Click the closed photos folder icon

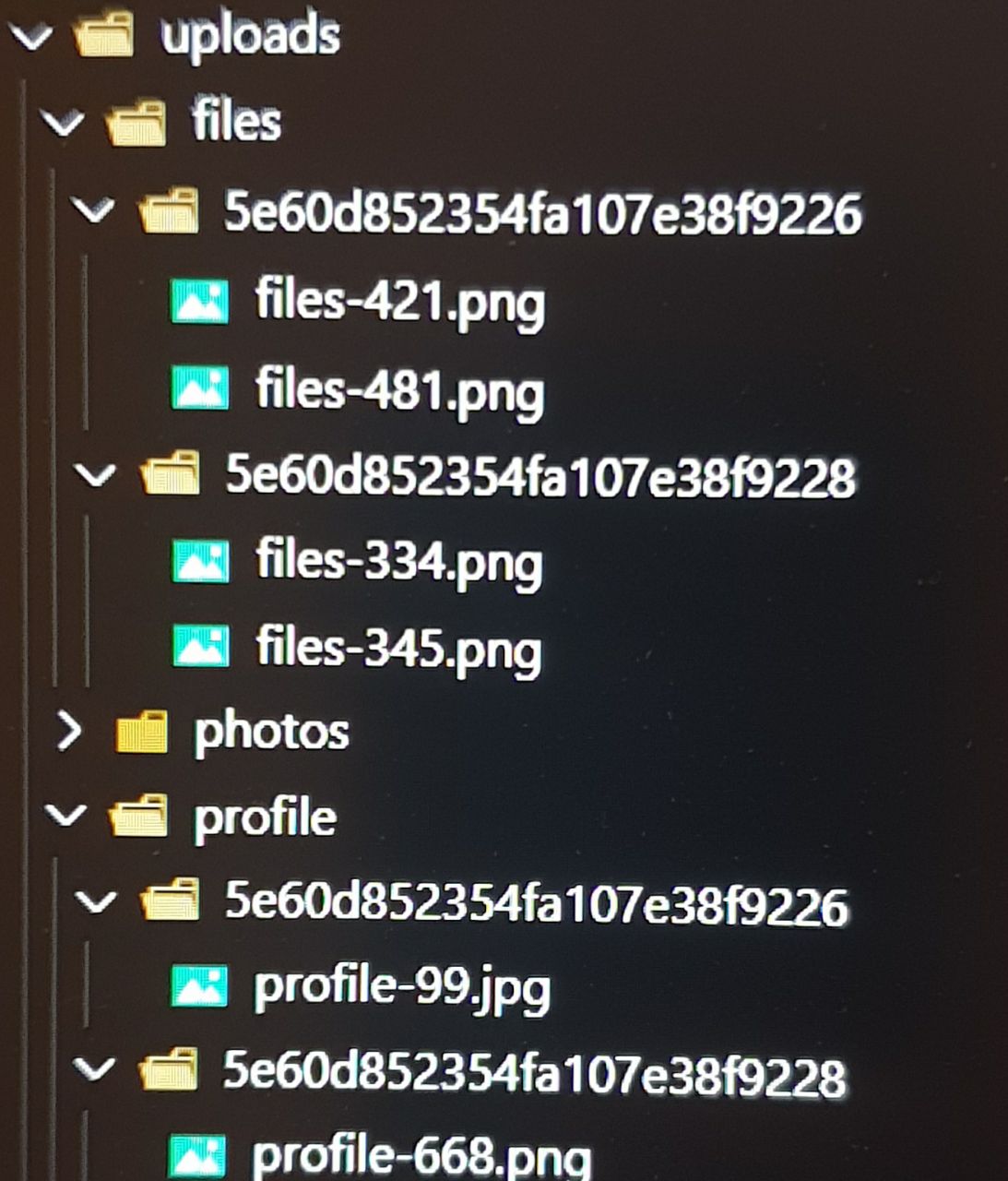(141, 733)
